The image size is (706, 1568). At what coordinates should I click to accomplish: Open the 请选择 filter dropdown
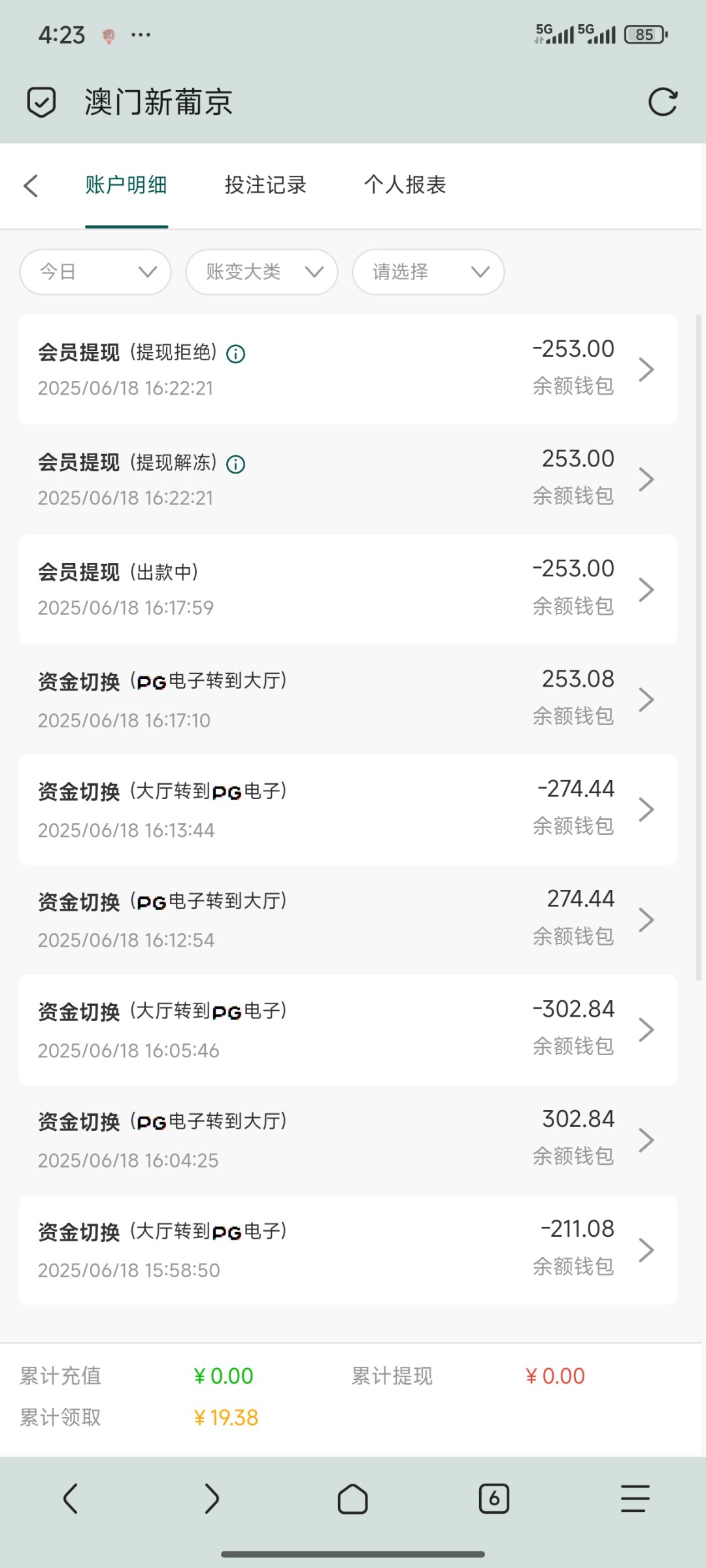click(x=428, y=272)
